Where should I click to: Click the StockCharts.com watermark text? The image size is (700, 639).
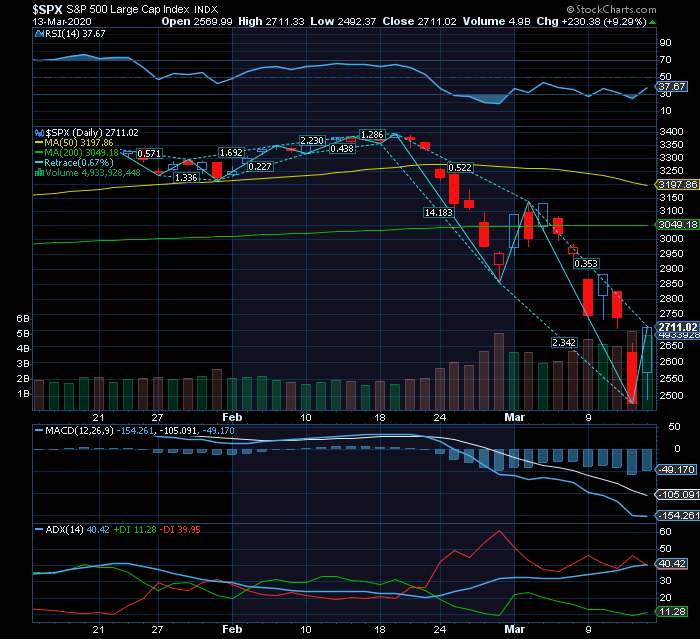(612, 9)
